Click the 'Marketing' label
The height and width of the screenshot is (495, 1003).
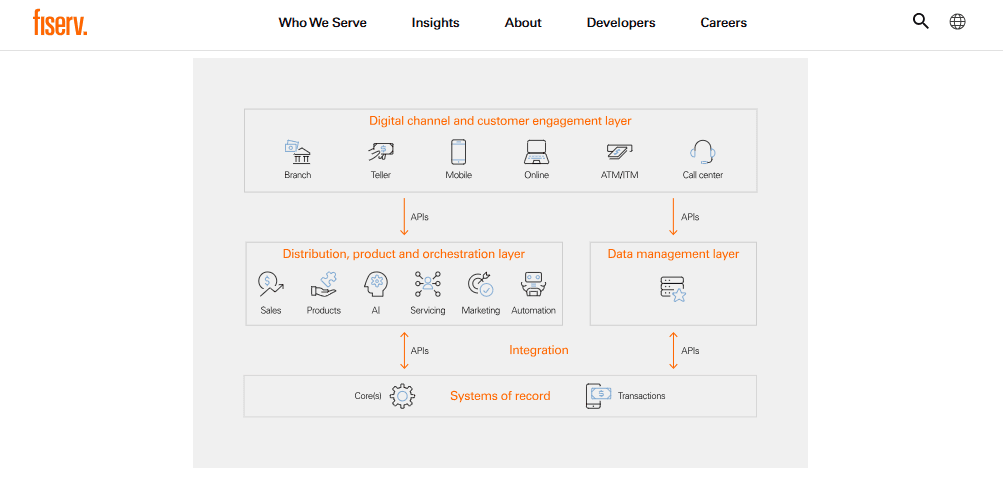pyautogui.click(x=480, y=310)
